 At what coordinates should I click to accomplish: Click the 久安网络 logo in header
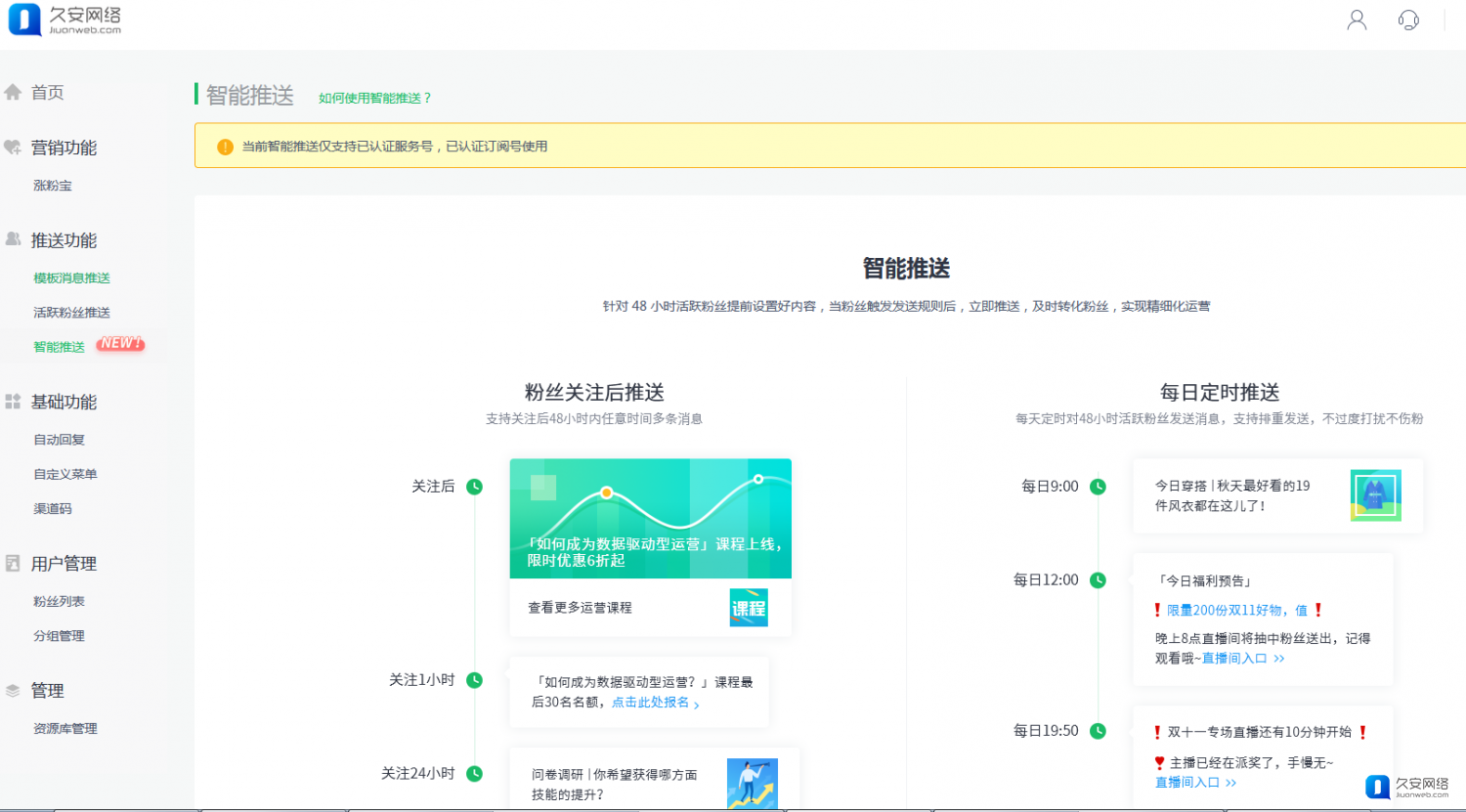[x=65, y=20]
